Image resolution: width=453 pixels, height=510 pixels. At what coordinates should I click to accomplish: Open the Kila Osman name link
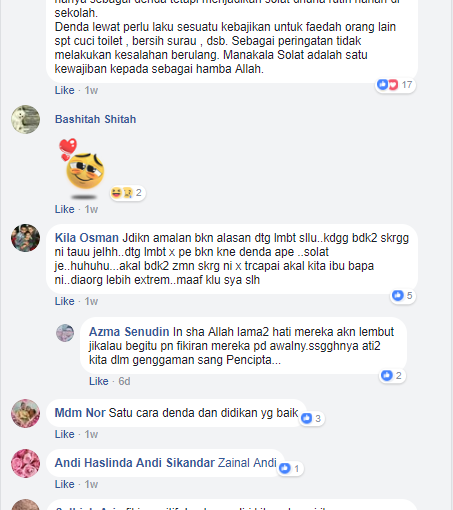click(x=87, y=238)
